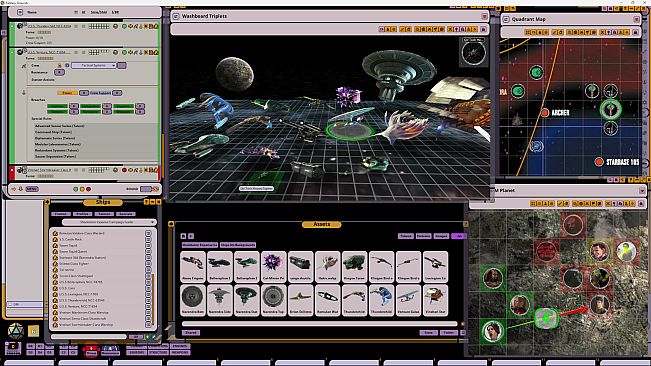This screenshot has height=366, width=651.
Task: Click the Store button in Assets
Action: coord(428,333)
